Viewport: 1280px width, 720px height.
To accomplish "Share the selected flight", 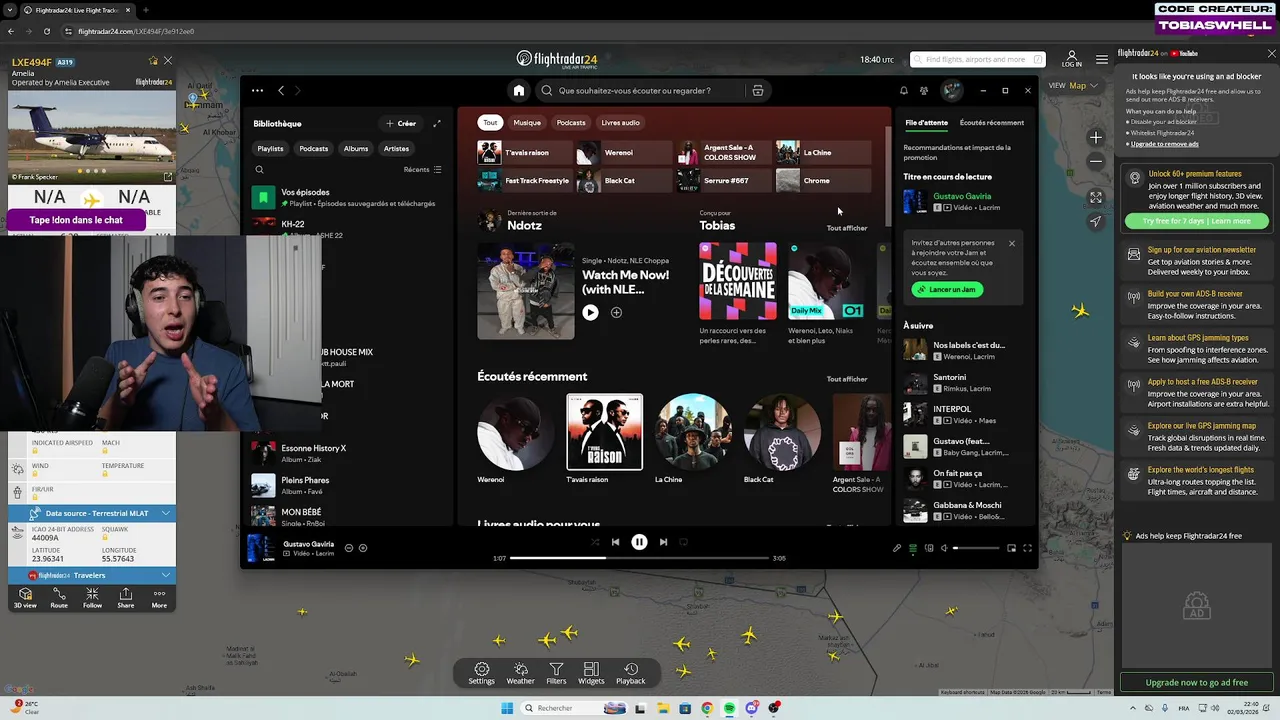I will 125,598.
